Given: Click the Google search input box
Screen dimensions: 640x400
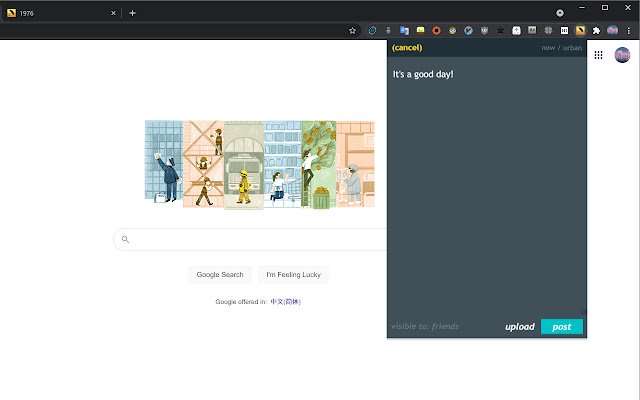Looking at the screenshot, I should point(250,240).
